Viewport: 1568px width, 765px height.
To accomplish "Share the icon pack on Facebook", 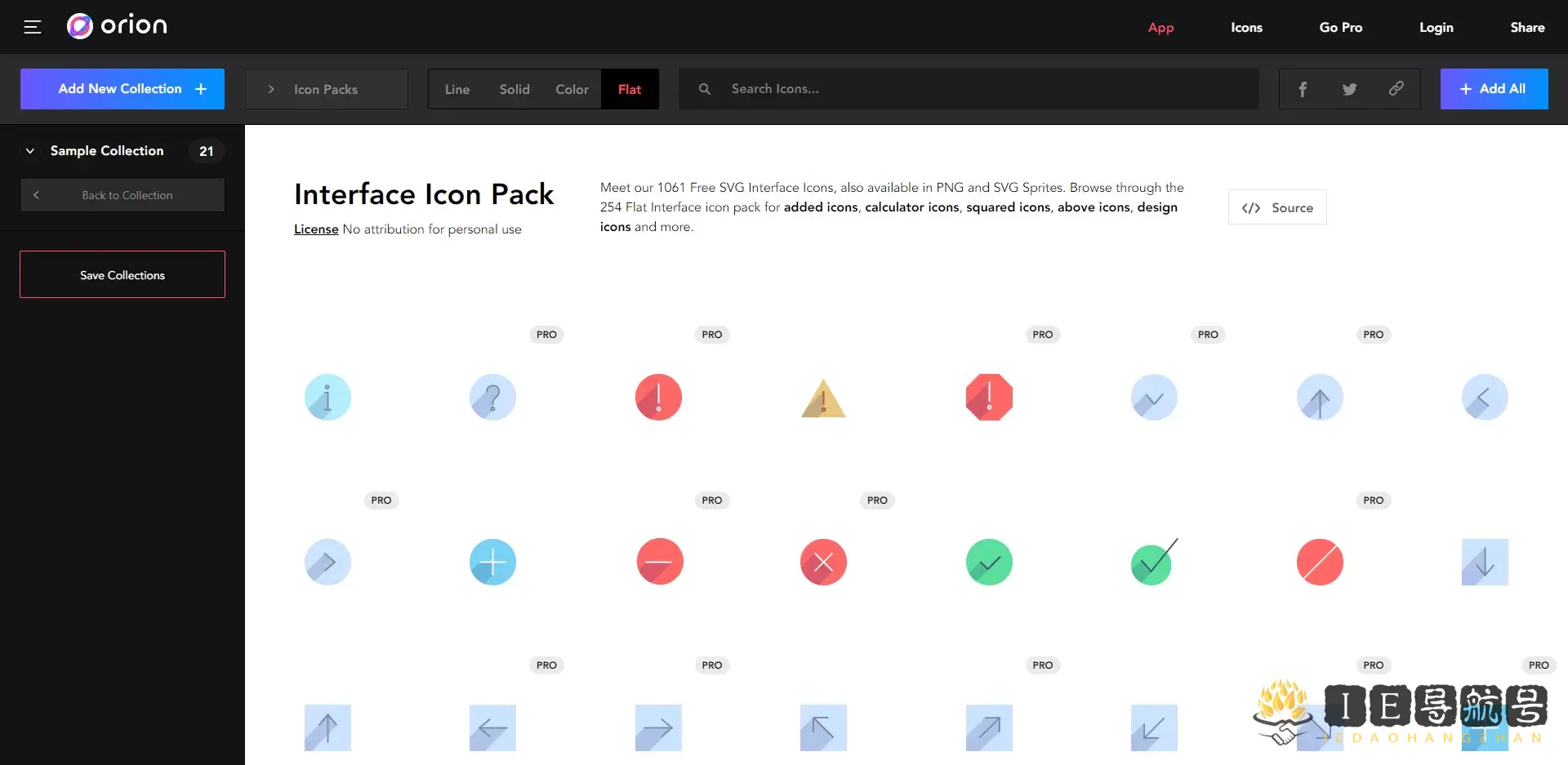I will pos(1302,89).
